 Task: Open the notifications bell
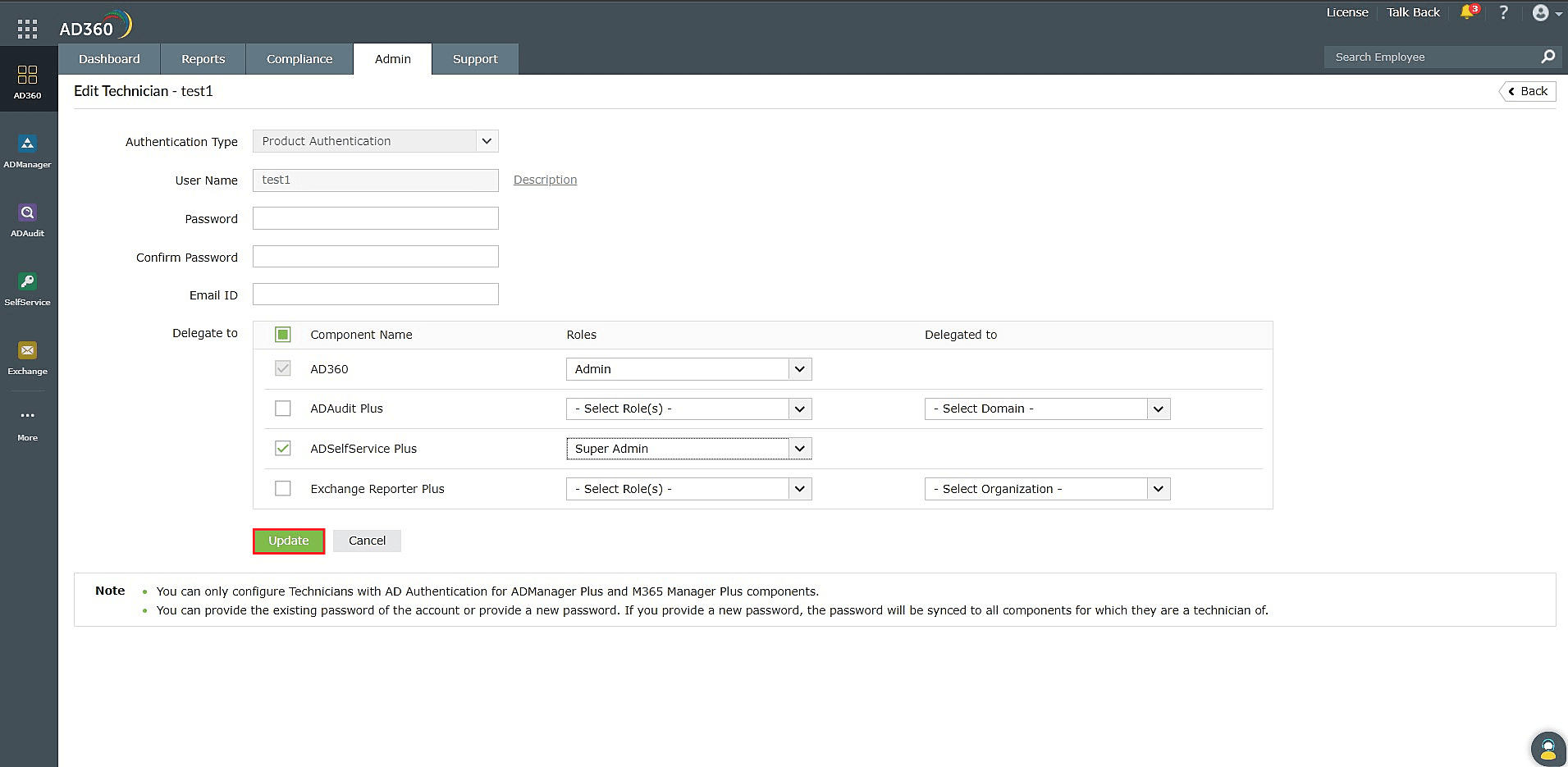click(1467, 12)
